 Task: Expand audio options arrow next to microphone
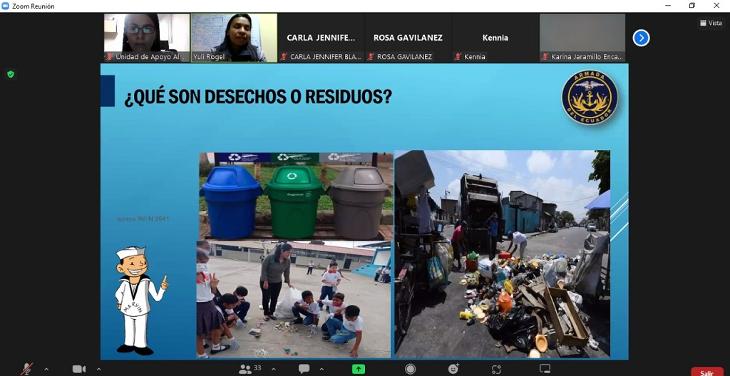(46, 369)
